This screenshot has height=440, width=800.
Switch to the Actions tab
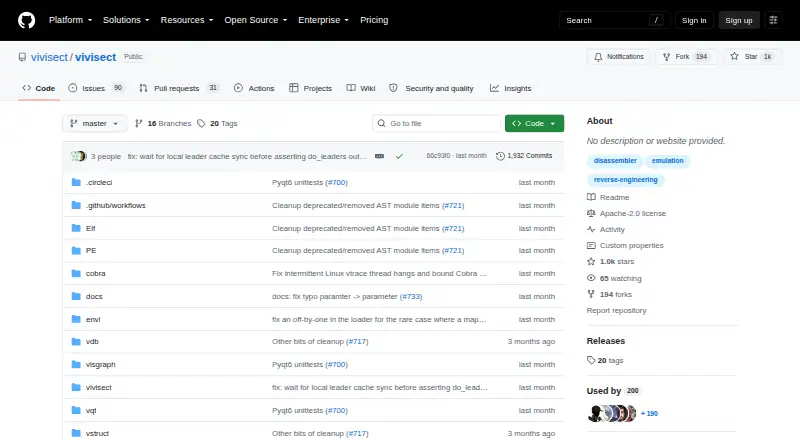tap(254, 88)
